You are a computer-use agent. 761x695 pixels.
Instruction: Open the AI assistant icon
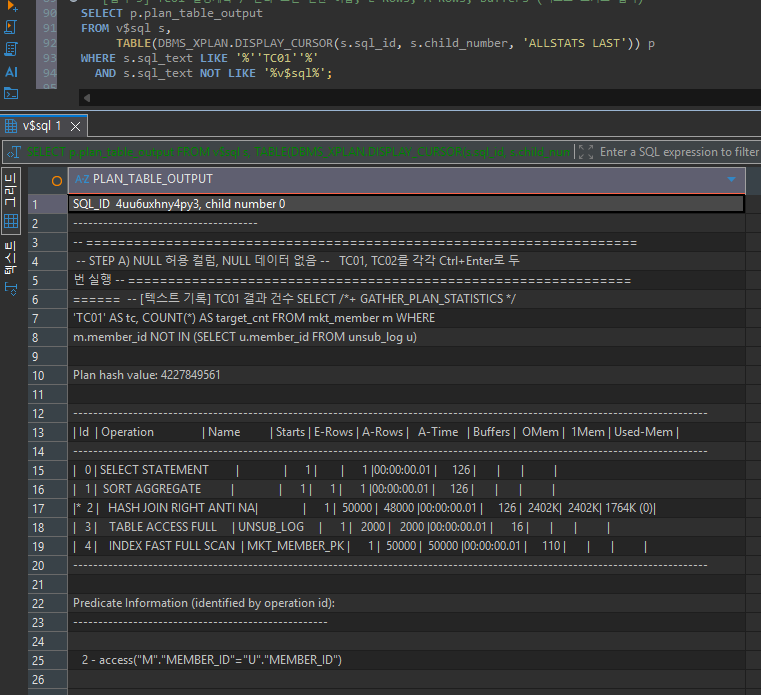[11, 72]
